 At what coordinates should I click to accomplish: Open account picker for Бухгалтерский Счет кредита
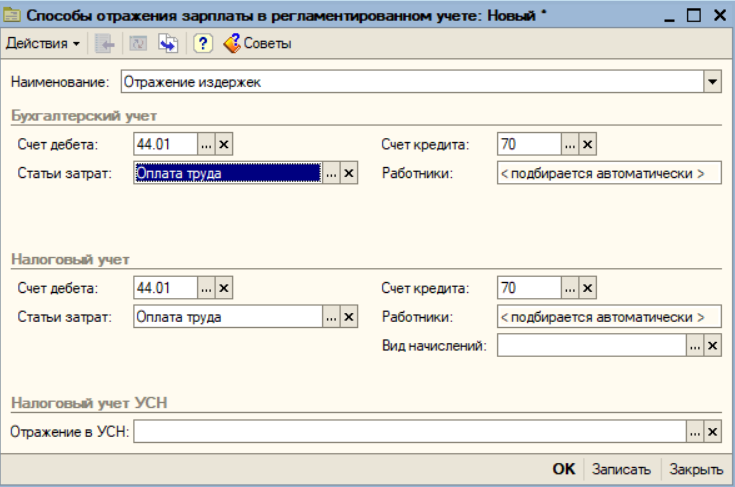click(570, 144)
